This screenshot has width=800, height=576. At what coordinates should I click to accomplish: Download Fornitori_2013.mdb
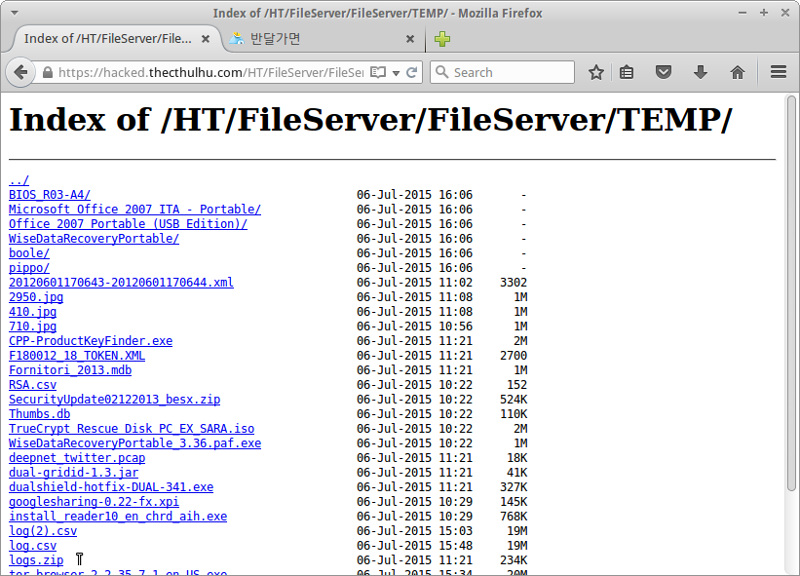pos(70,370)
